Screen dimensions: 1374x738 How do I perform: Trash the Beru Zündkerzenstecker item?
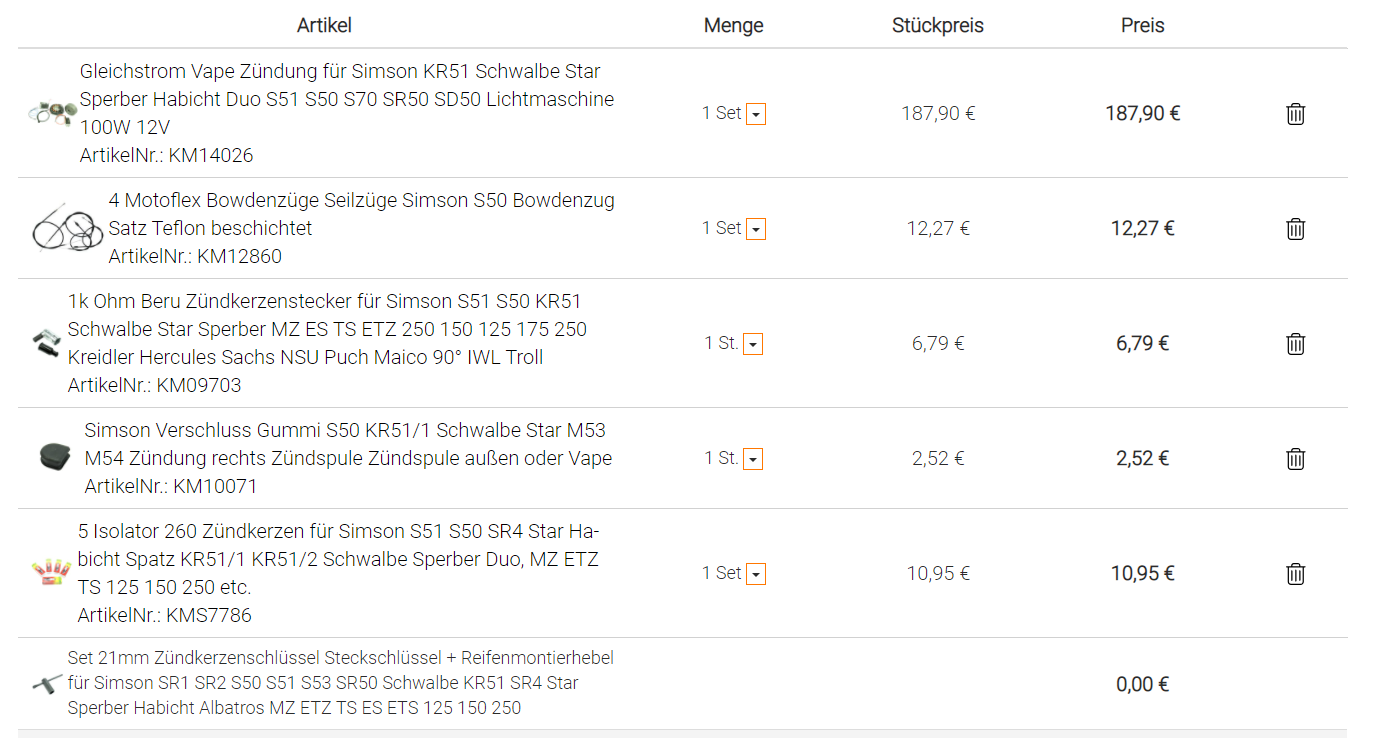(1295, 344)
